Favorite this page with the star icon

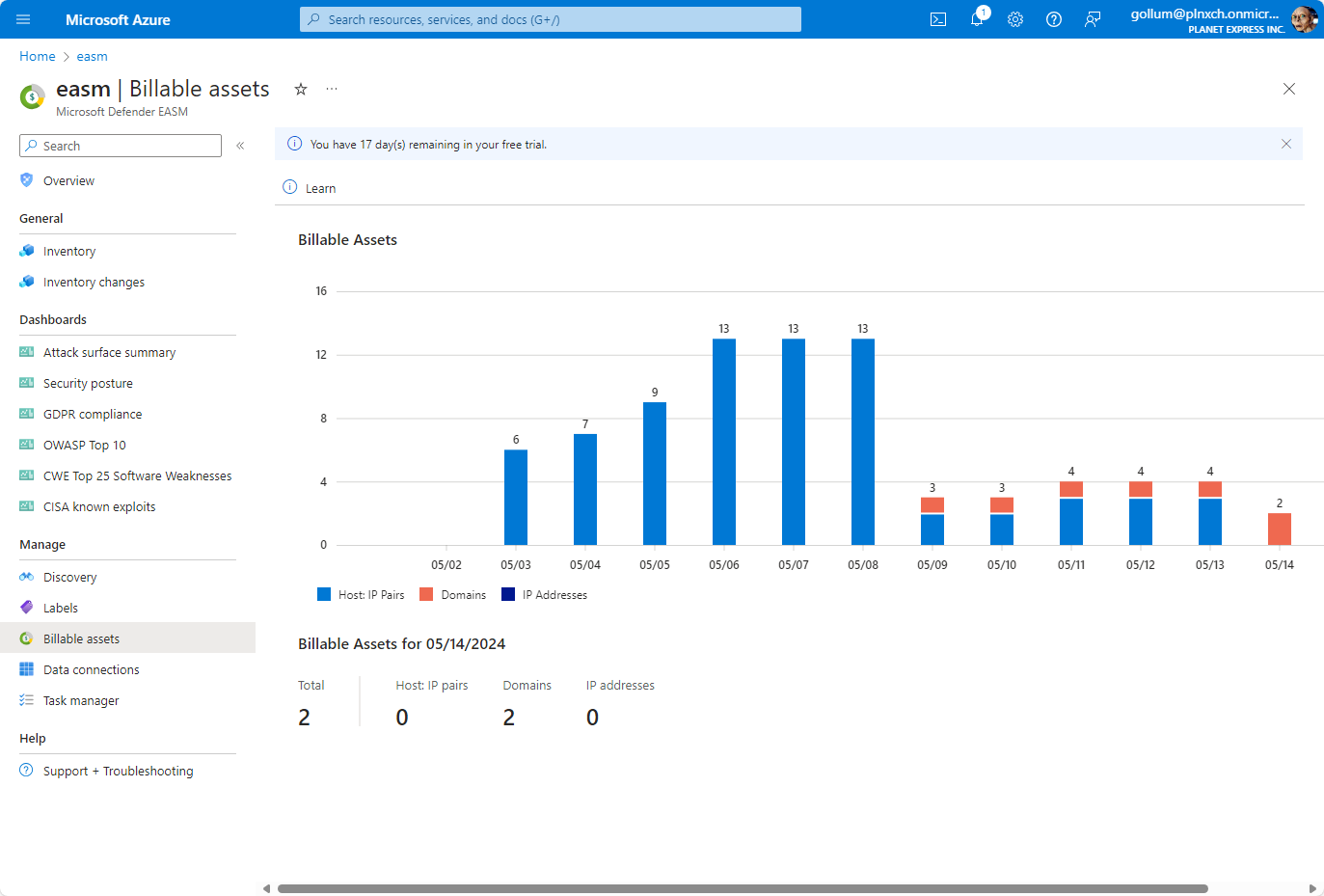point(301,89)
